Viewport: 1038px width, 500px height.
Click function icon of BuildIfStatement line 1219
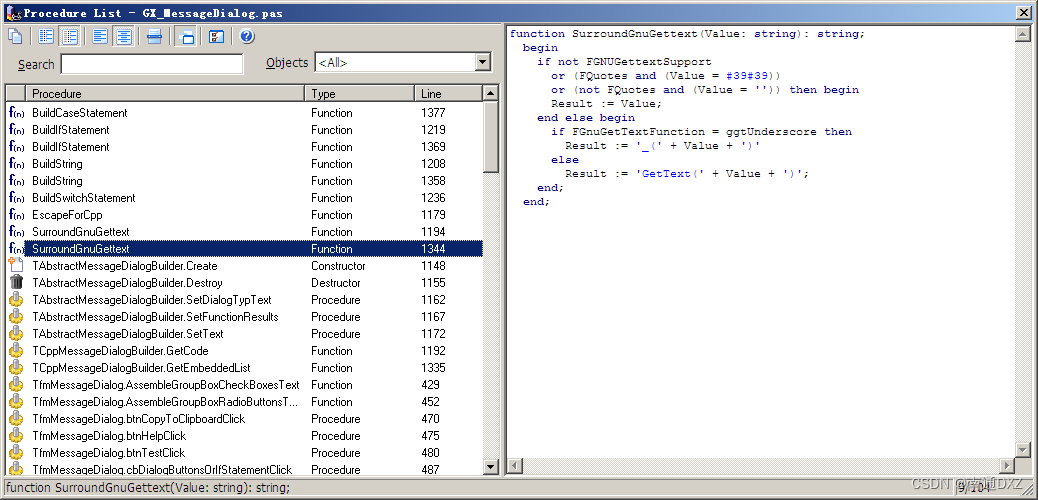click(17, 130)
